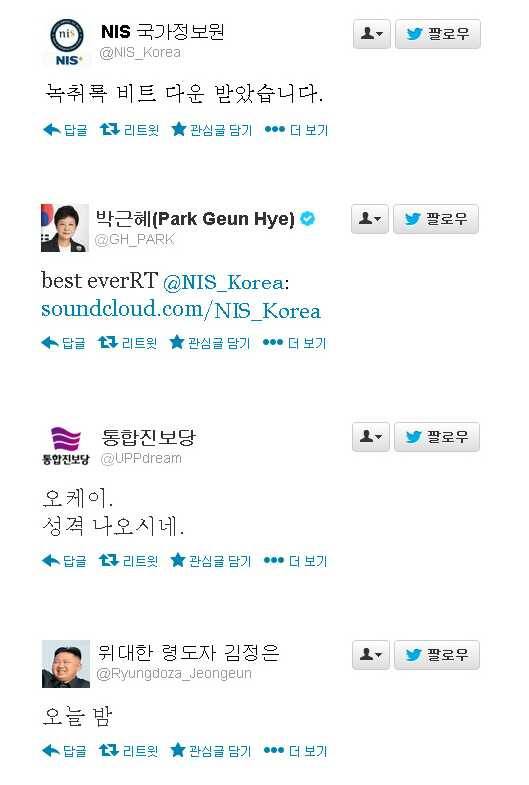Image resolution: width=529 pixels, height=785 pixels.
Task: Follow NIS_Korea with the 팔로우 button
Action: tap(438, 34)
